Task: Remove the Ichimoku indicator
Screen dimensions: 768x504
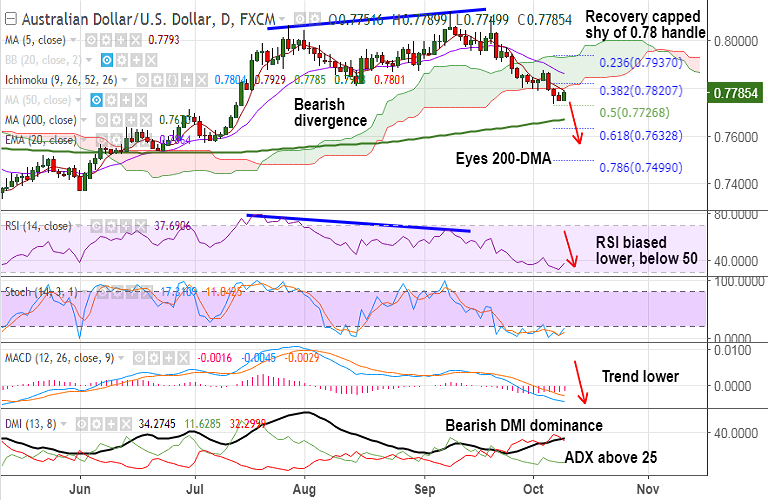Action: coord(202,80)
